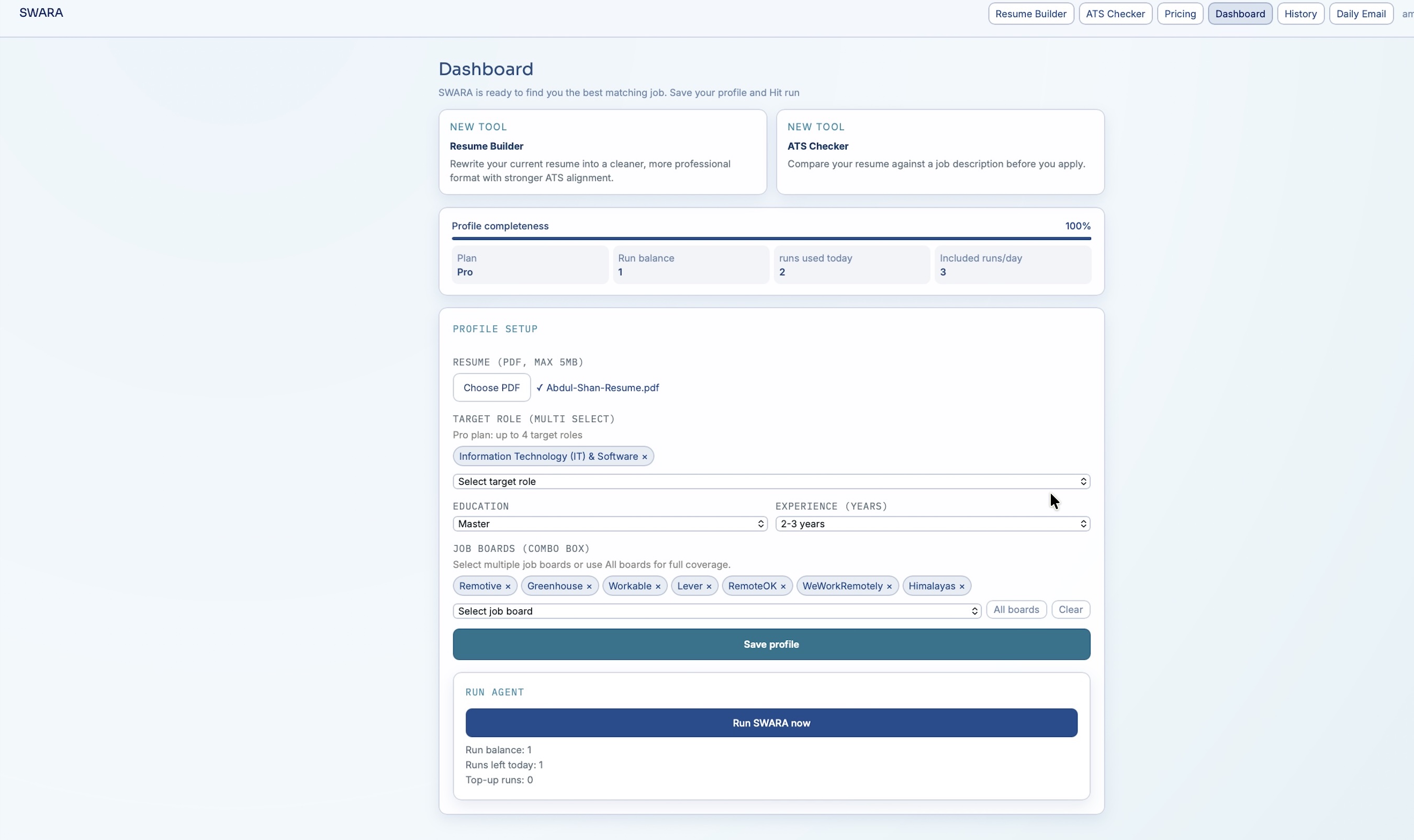Open Resume Builder in top navigation
The width and height of the screenshot is (1414, 840).
point(1030,14)
